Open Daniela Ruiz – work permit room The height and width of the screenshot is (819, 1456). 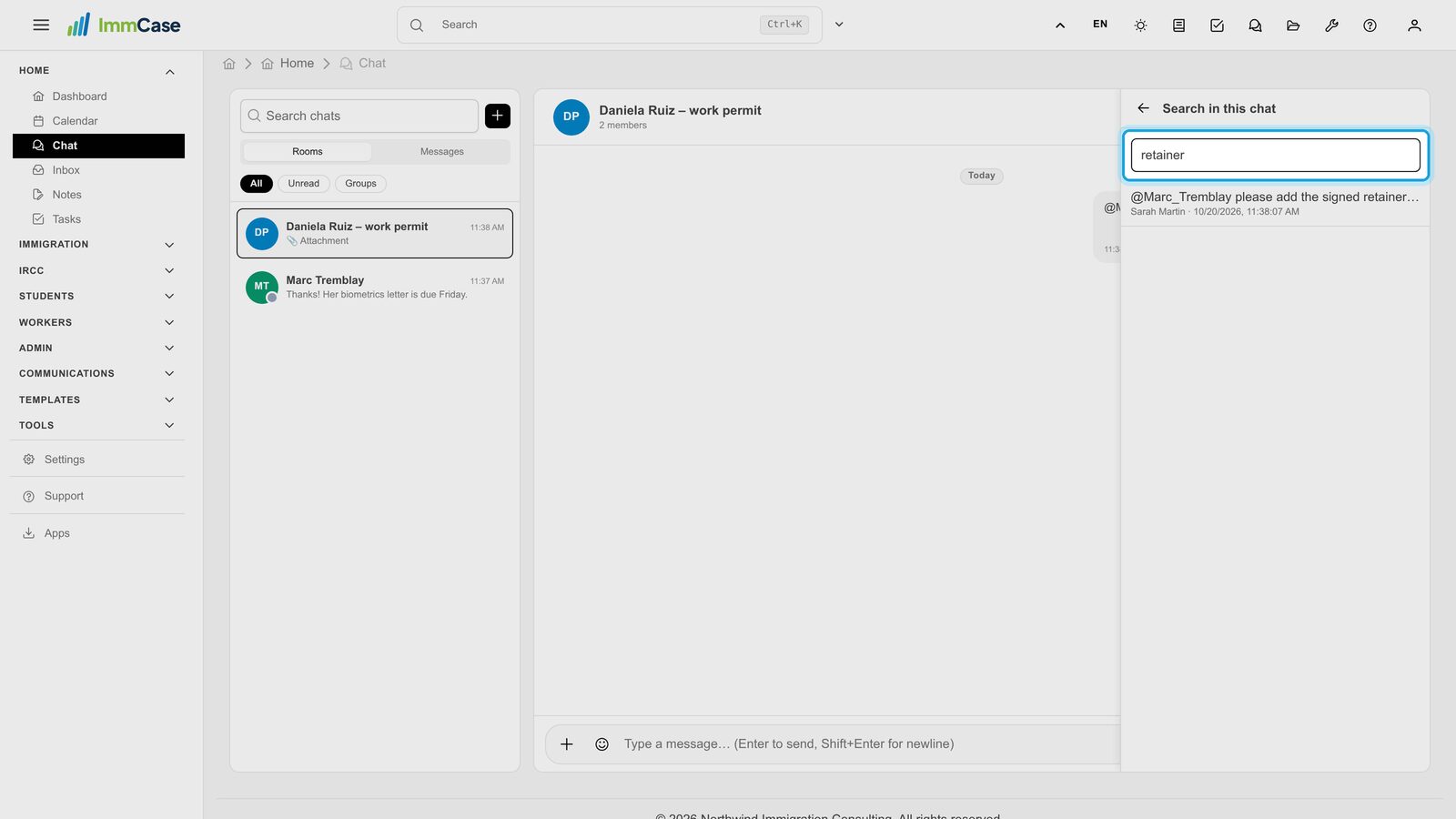pyautogui.click(x=375, y=233)
